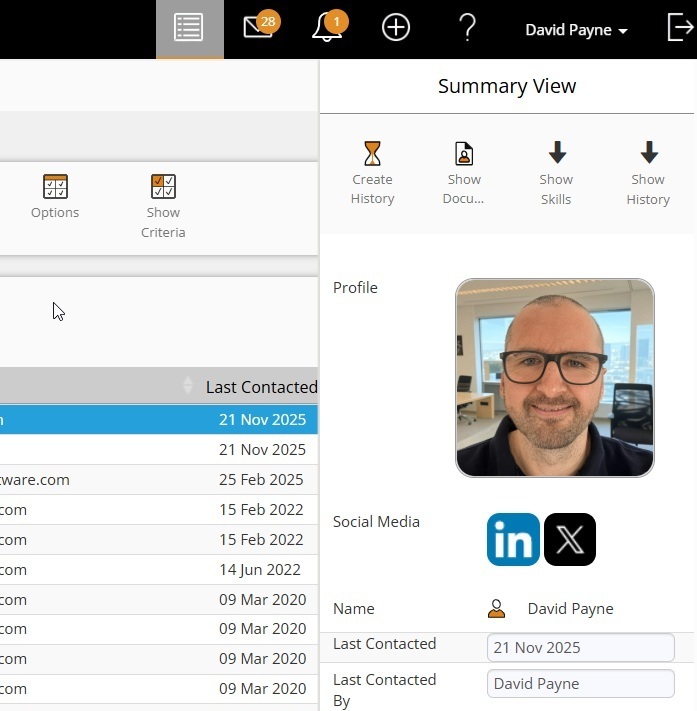Click the Last Contacted date field
This screenshot has width=697, height=711.
pos(580,648)
